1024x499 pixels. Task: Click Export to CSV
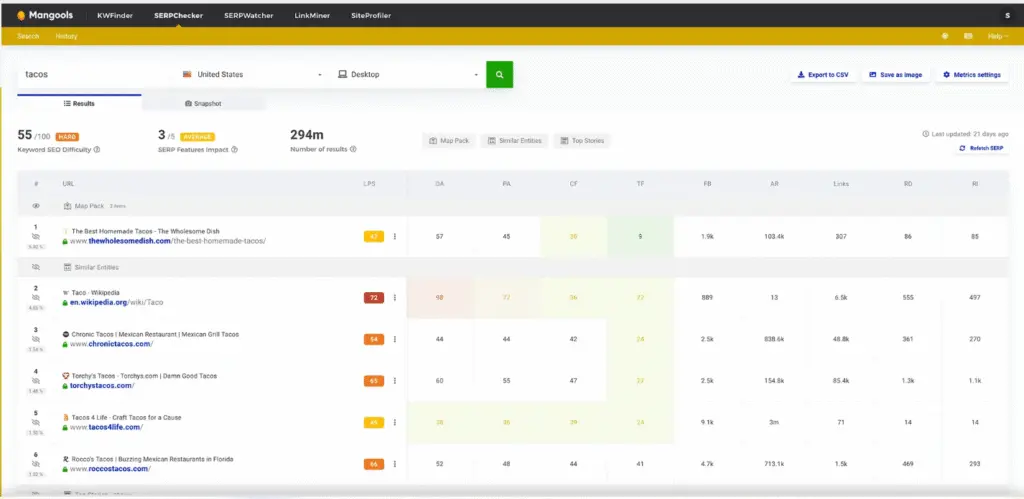pos(824,75)
